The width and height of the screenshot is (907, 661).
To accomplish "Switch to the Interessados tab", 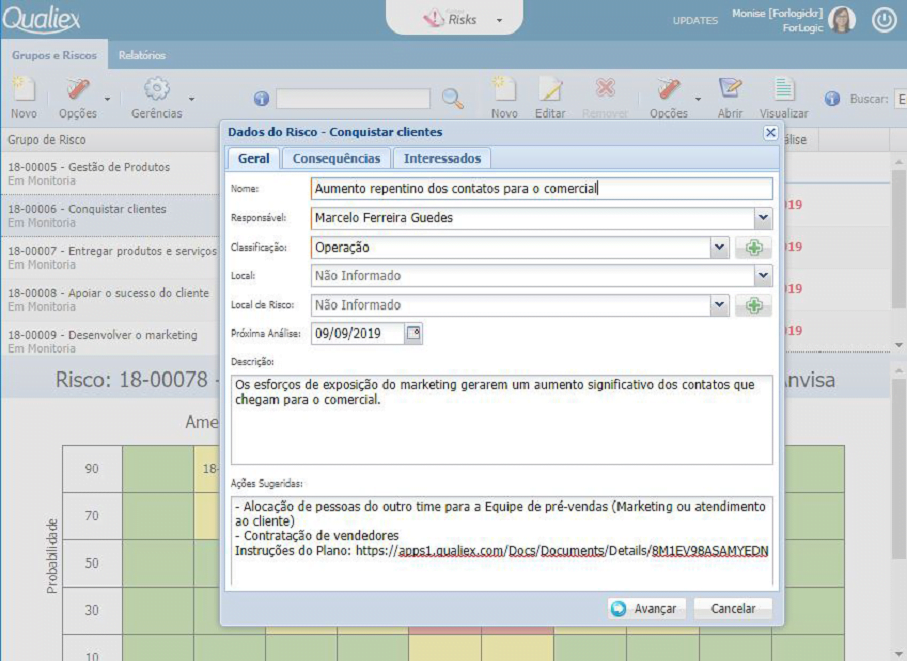I will pyautogui.click(x=442, y=158).
